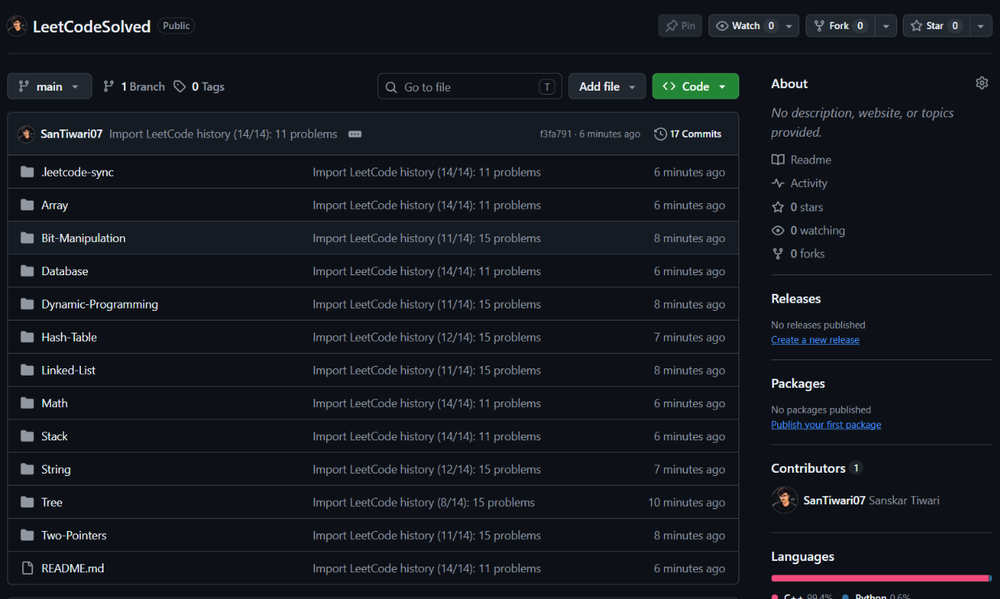Open the Dynamic-Programming folder name
1000x599 pixels.
(x=99, y=304)
